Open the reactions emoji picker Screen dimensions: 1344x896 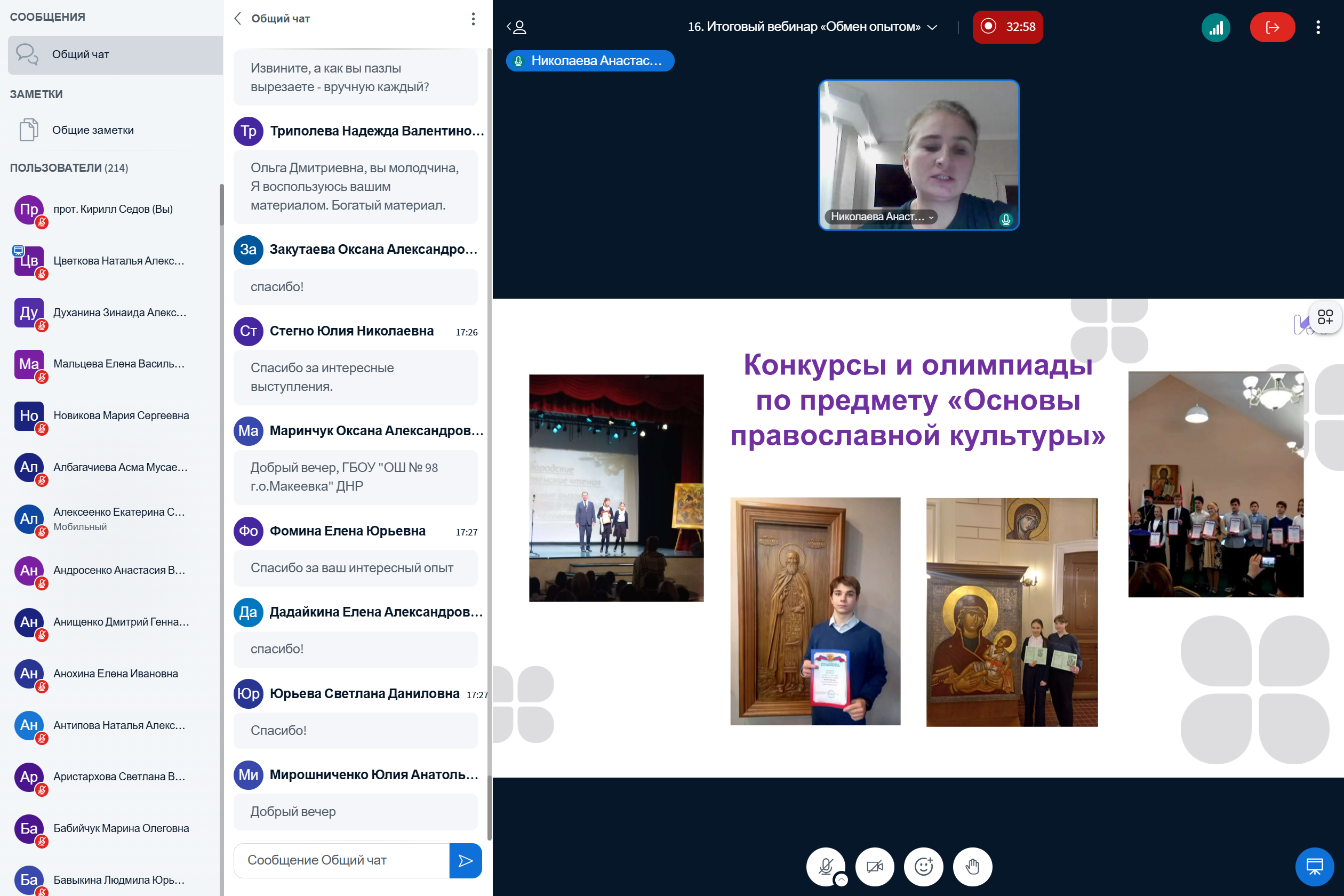coord(923,866)
